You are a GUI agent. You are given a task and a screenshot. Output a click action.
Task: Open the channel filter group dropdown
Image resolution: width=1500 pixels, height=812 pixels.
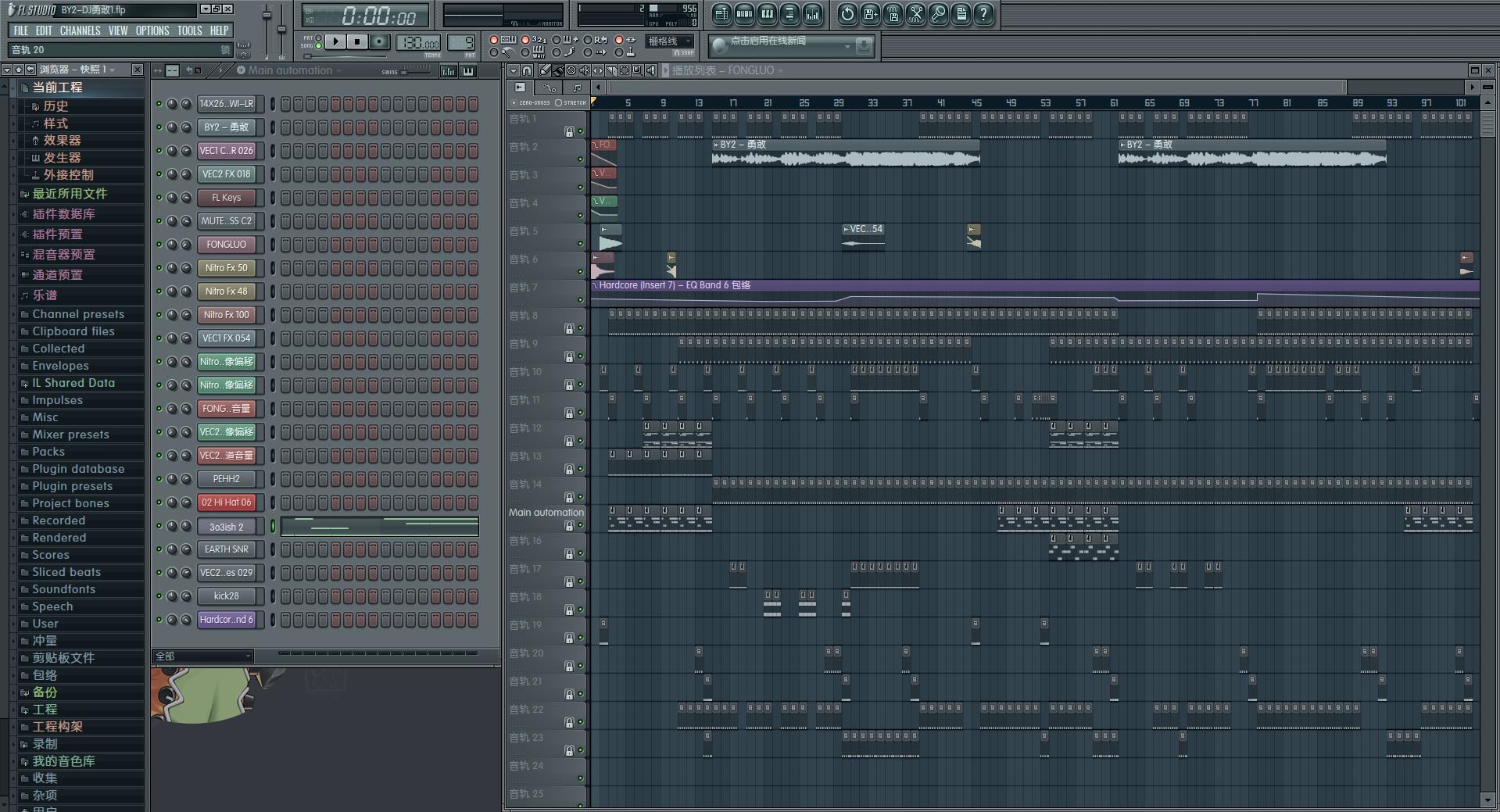[203, 656]
